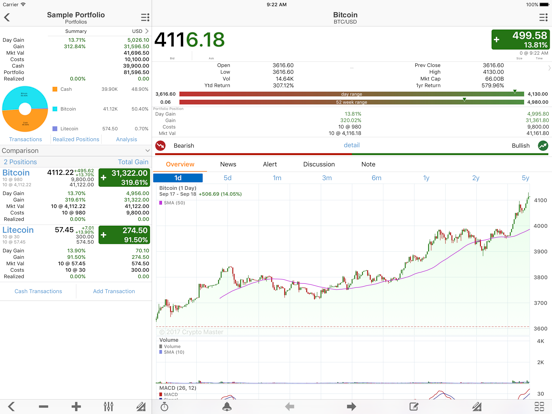Open the Litecoin position row
Image resolution: width=552 pixels, height=414 pixels.
(75, 253)
